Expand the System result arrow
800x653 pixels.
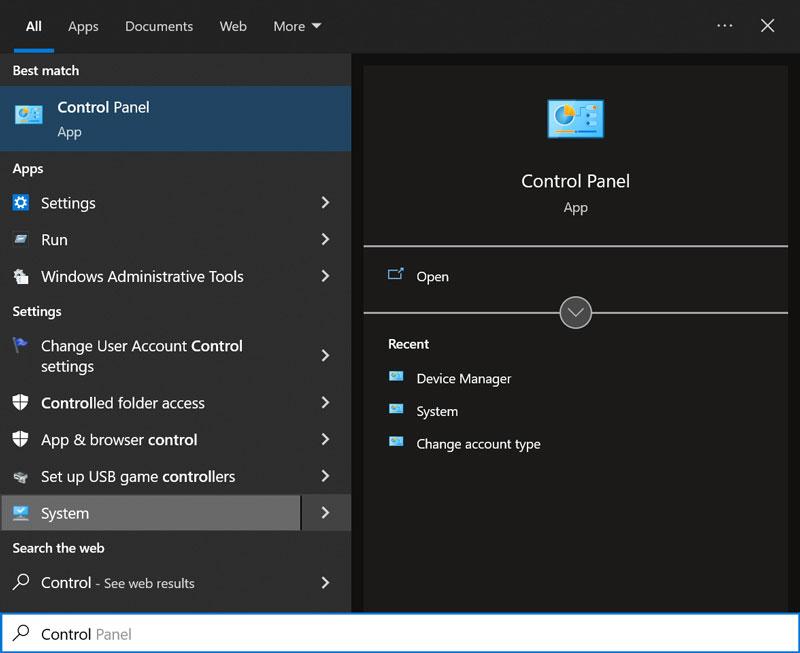tap(326, 513)
